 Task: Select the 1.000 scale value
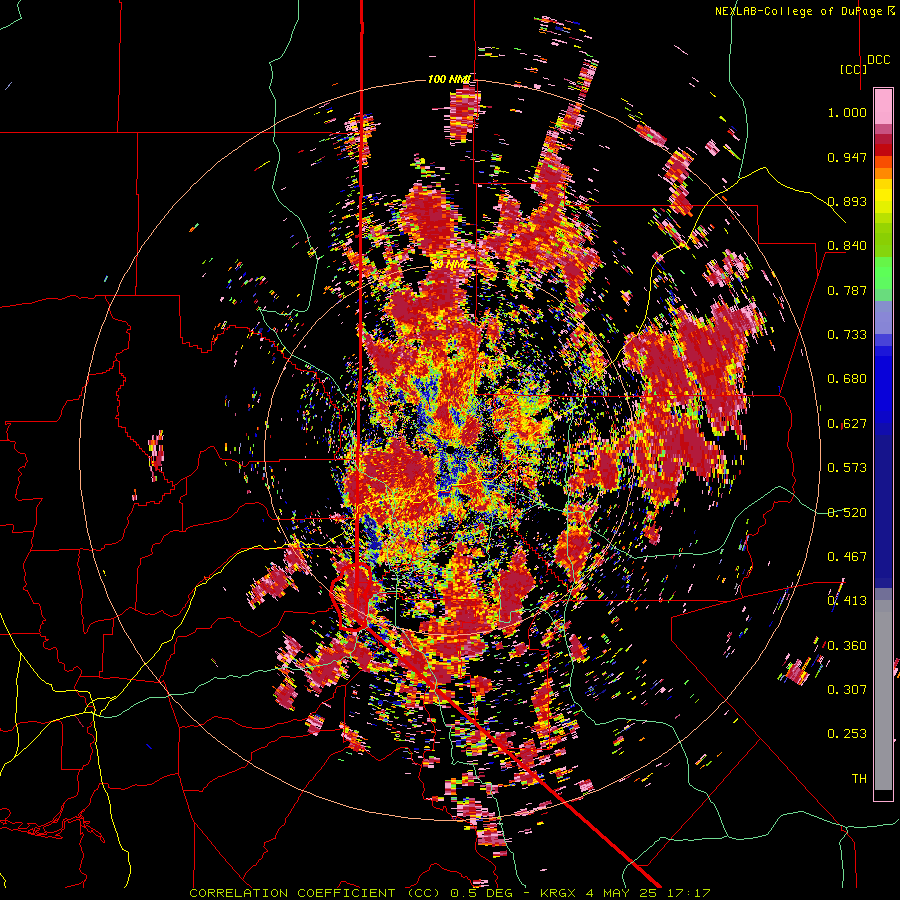(847, 112)
